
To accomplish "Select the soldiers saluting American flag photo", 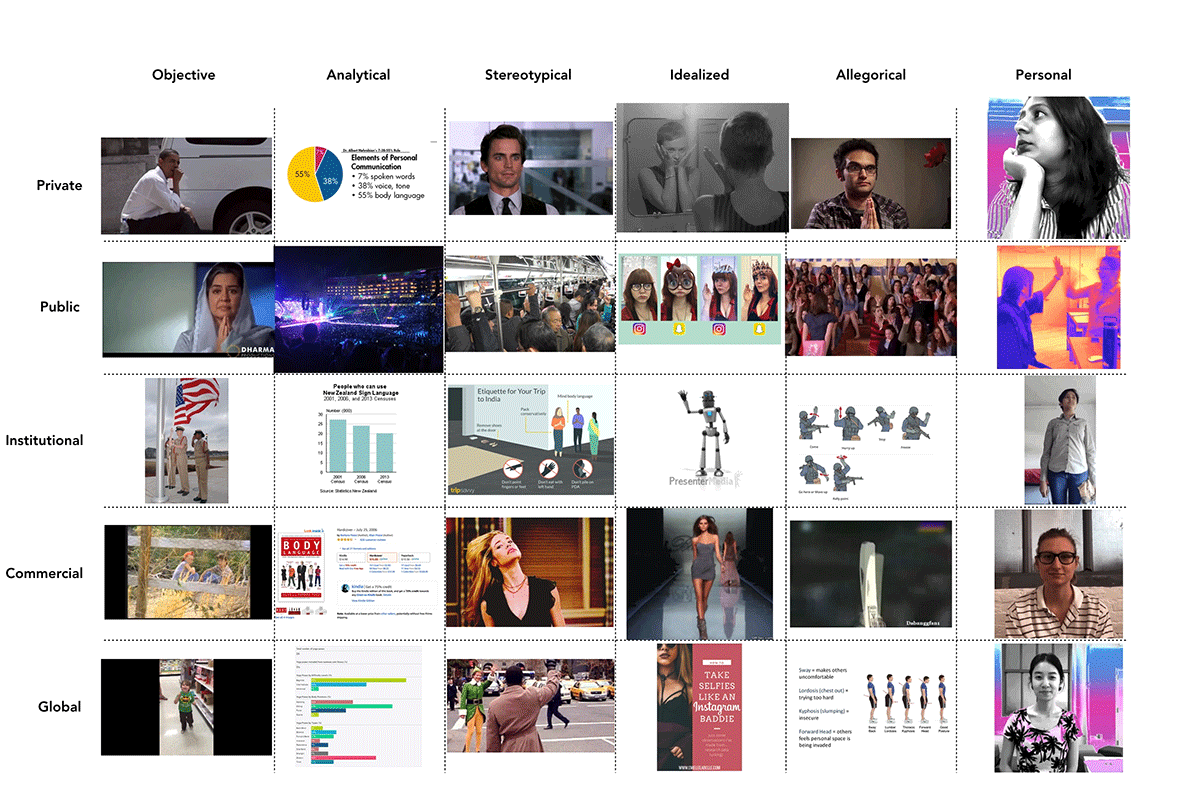I will click(x=186, y=440).
